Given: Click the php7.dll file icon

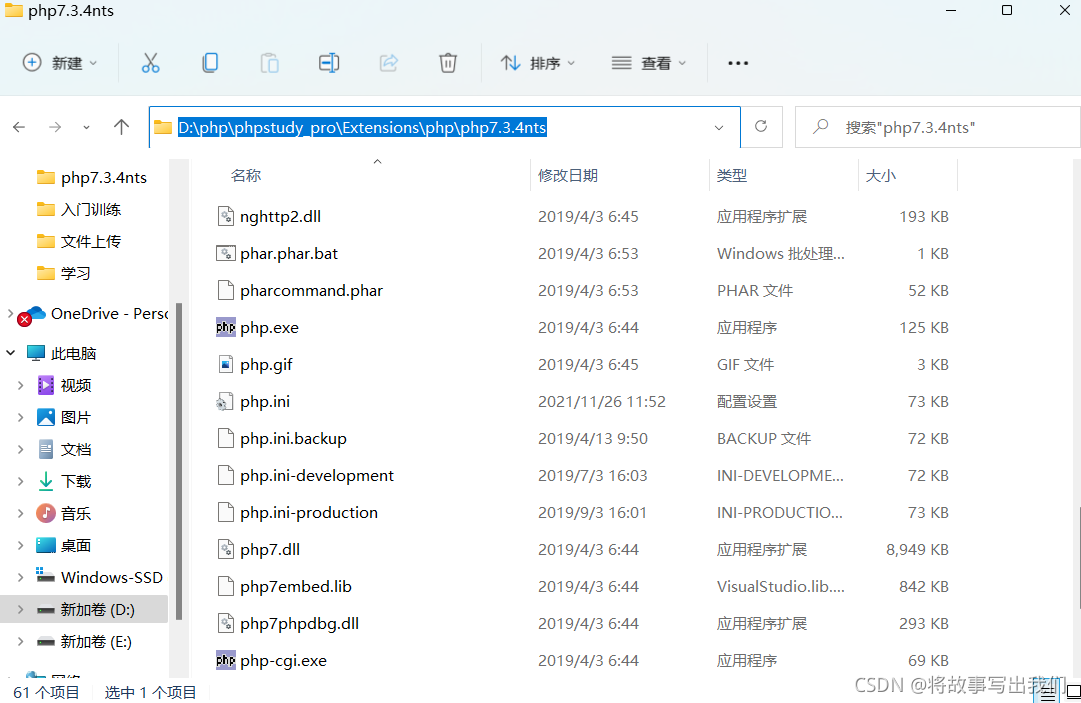Looking at the screenshot, I should tap(225, 549).
